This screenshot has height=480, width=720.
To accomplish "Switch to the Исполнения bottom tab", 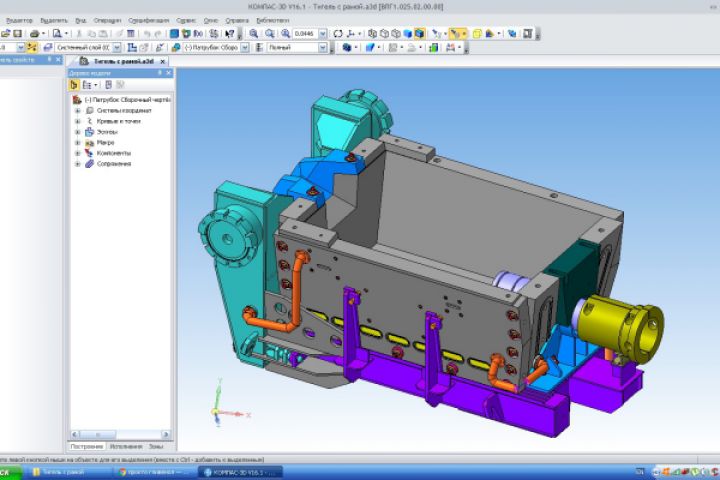I will [x=126, y=446].
